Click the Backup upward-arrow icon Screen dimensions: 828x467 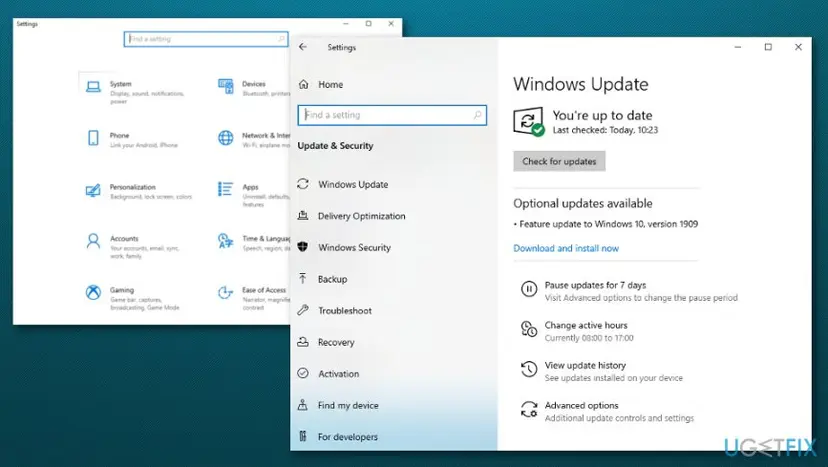[303, 278]
